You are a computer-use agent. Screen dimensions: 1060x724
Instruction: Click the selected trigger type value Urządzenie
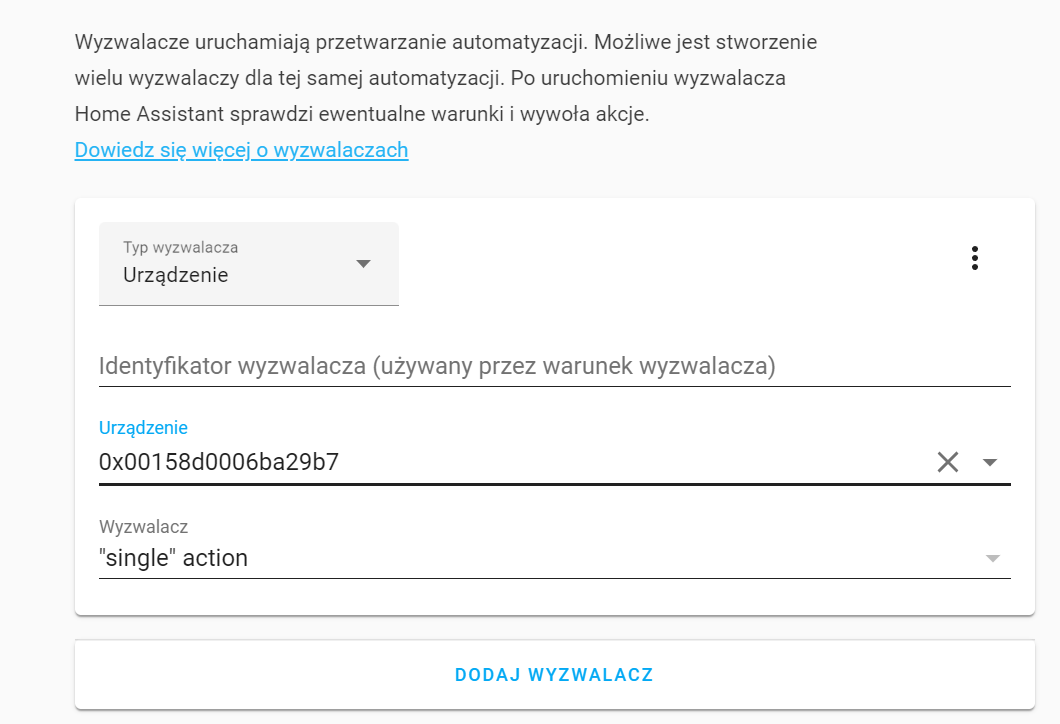click(175, 275)
